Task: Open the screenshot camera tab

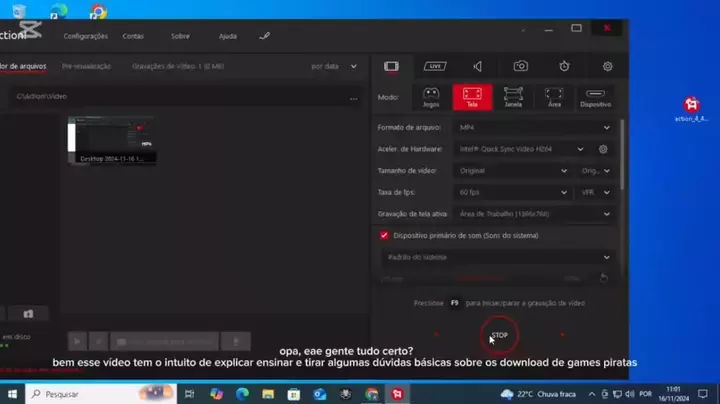Action: click(520, 66)
